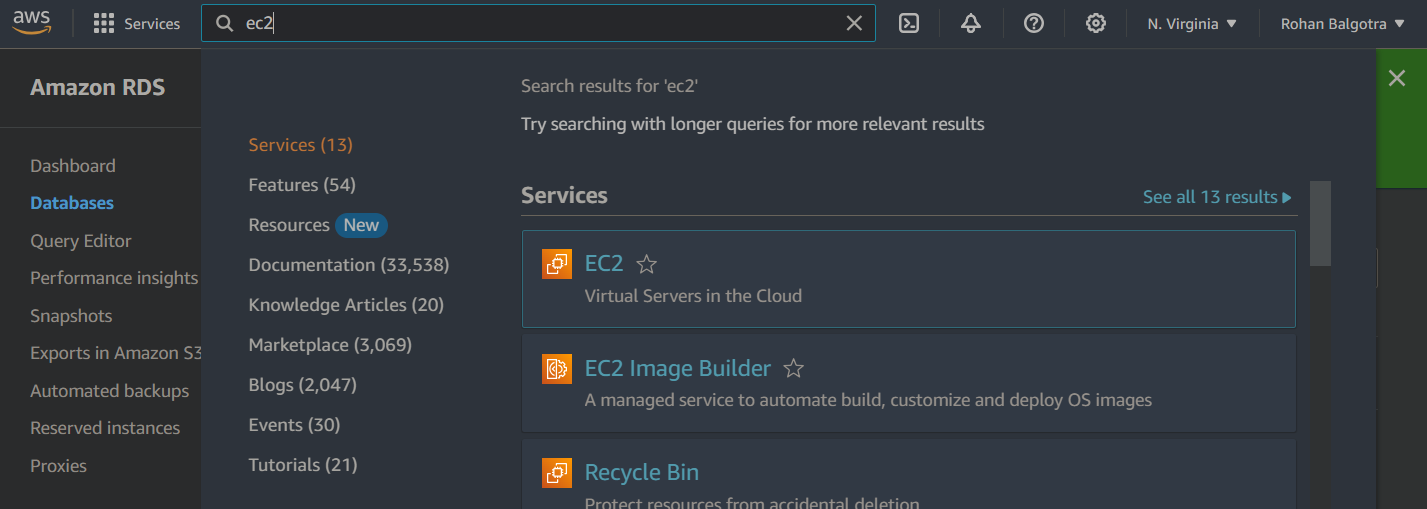Dismiss the green banner with the X
This screenshot has width=1427, height=509.
click(1397, 78)
